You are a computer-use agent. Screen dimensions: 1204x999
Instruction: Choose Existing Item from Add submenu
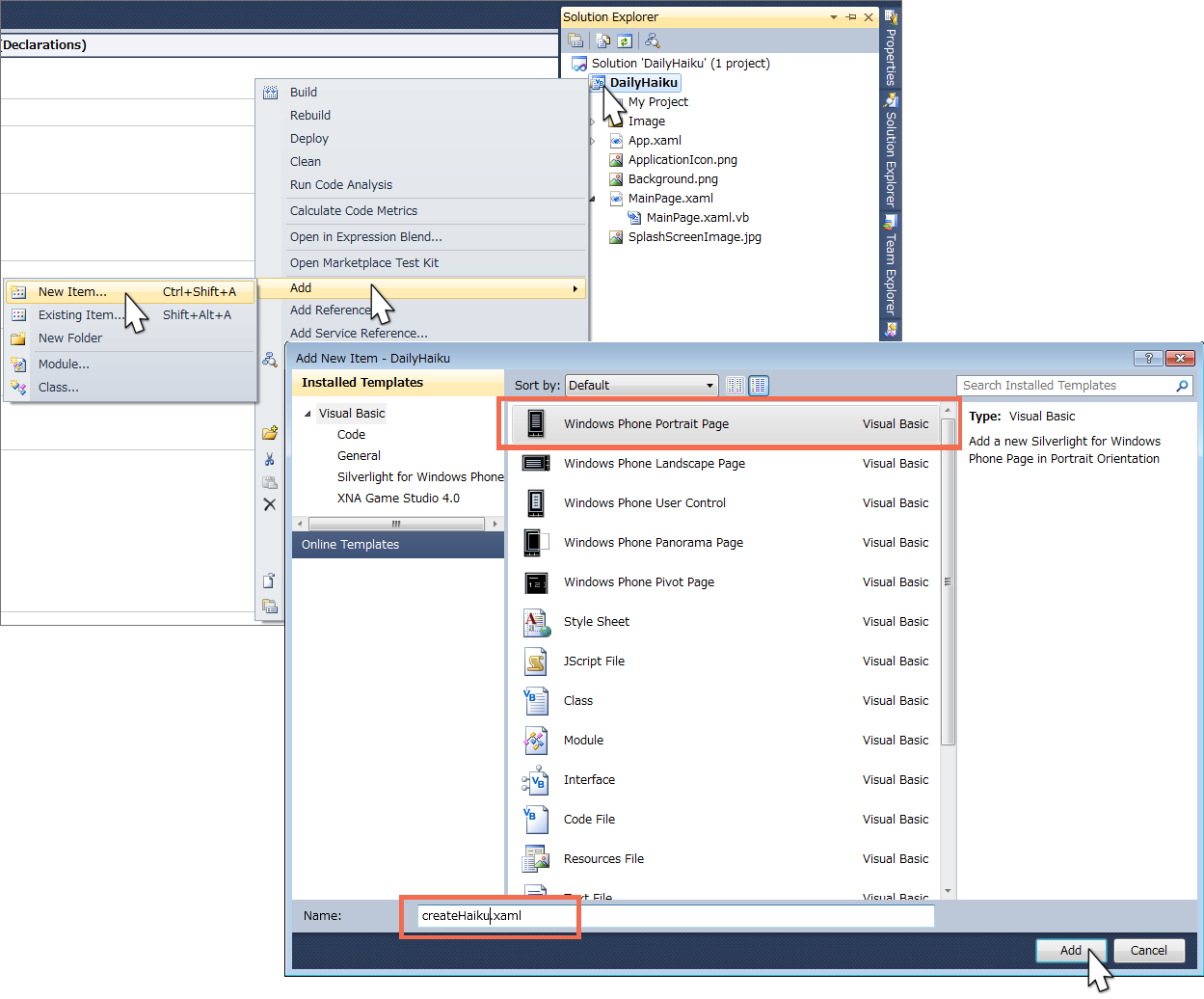tap(130, 315)
